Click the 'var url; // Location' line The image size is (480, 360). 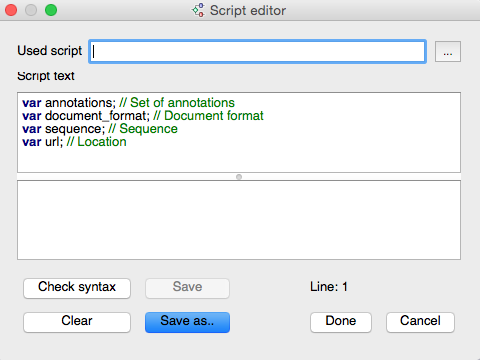(x=74, y=142)
